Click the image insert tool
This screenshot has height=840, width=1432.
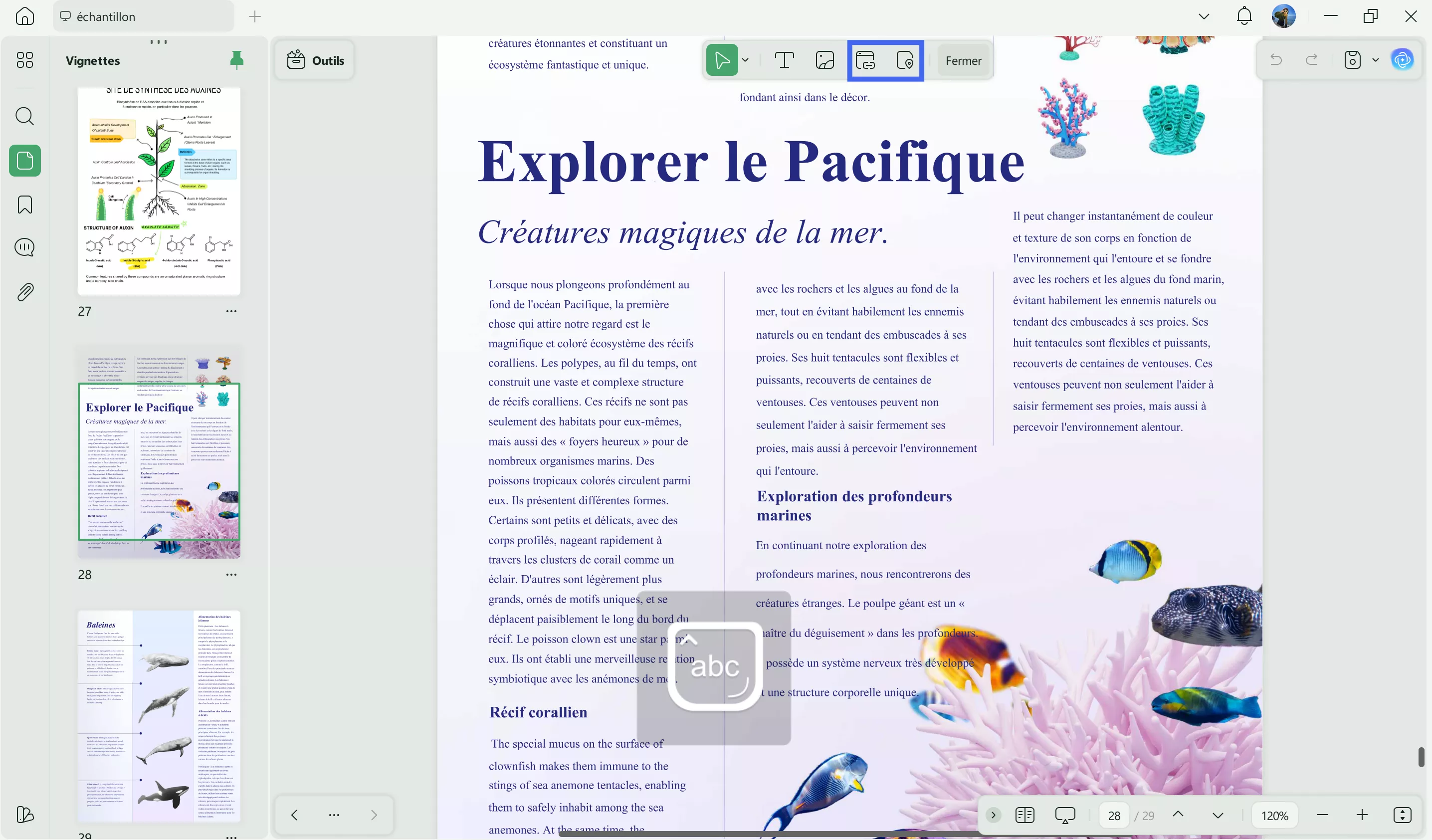824,60
